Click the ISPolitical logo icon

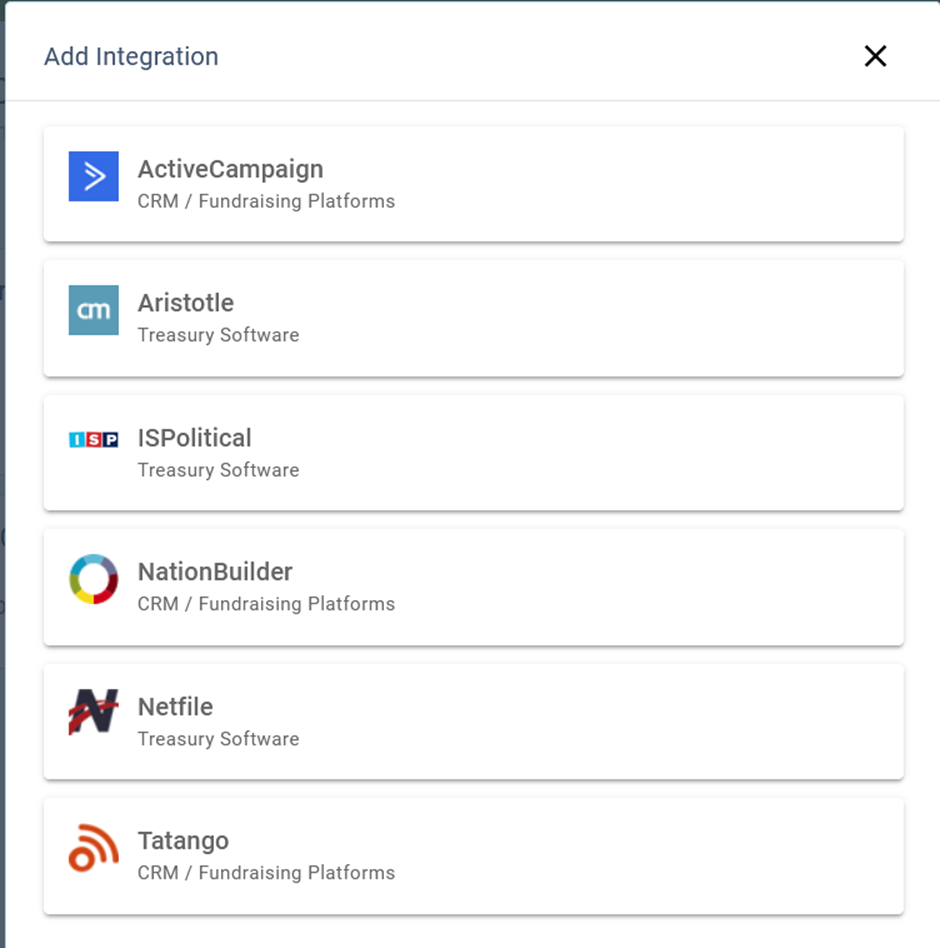[93, 438]
